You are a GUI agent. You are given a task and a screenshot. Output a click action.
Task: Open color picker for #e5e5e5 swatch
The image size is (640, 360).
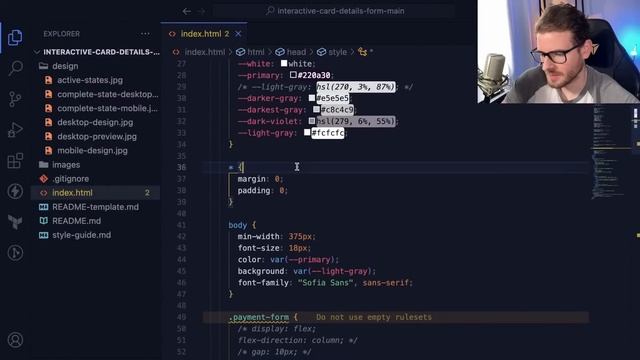(312, 98)
